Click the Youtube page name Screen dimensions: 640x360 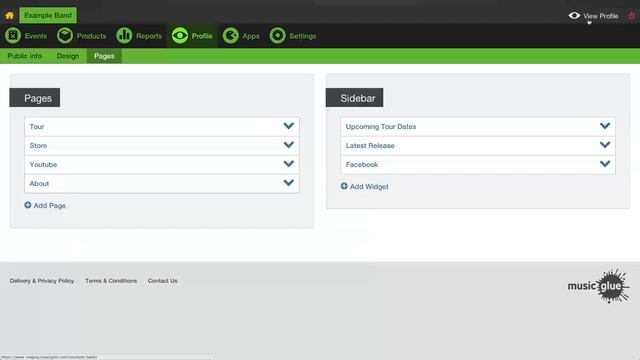43,164
